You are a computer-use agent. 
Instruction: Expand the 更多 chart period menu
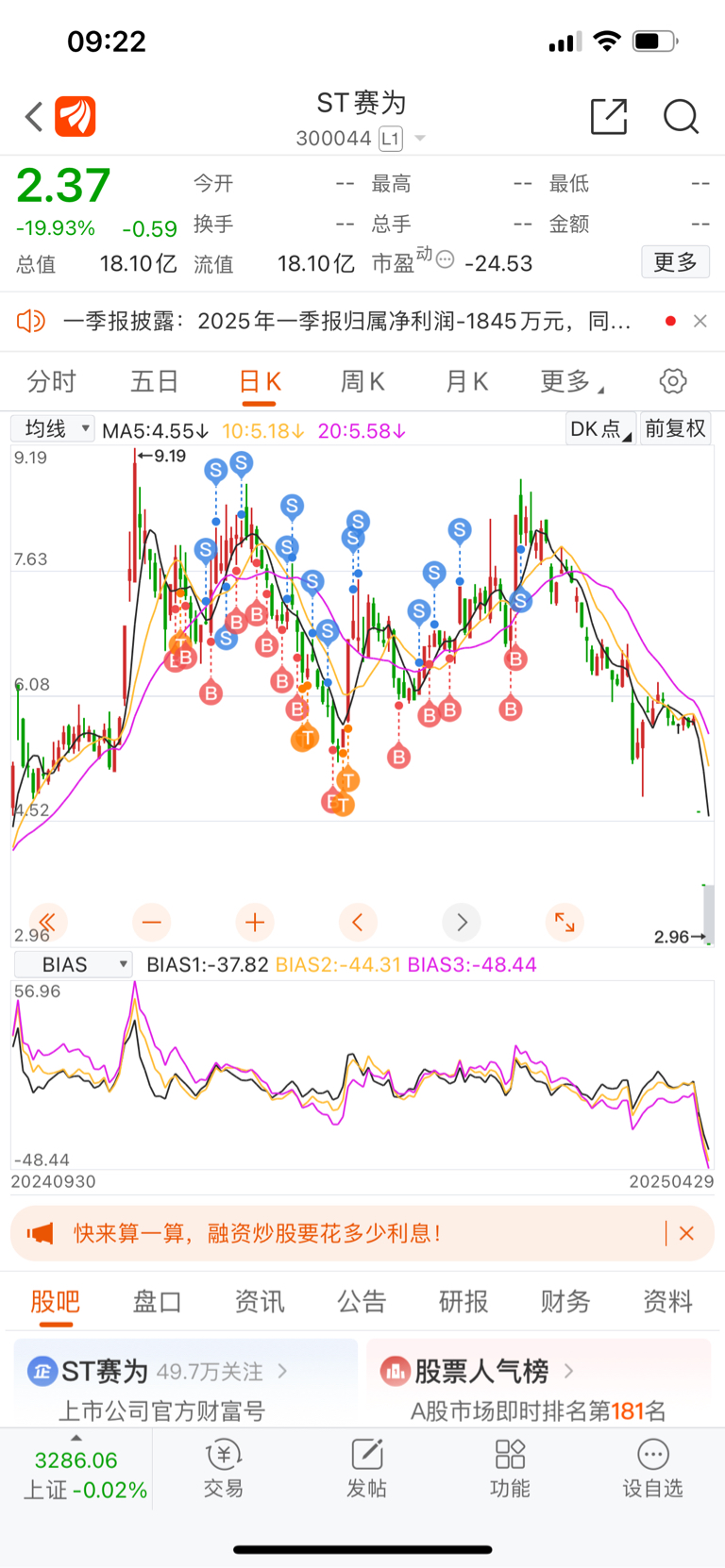572,382
